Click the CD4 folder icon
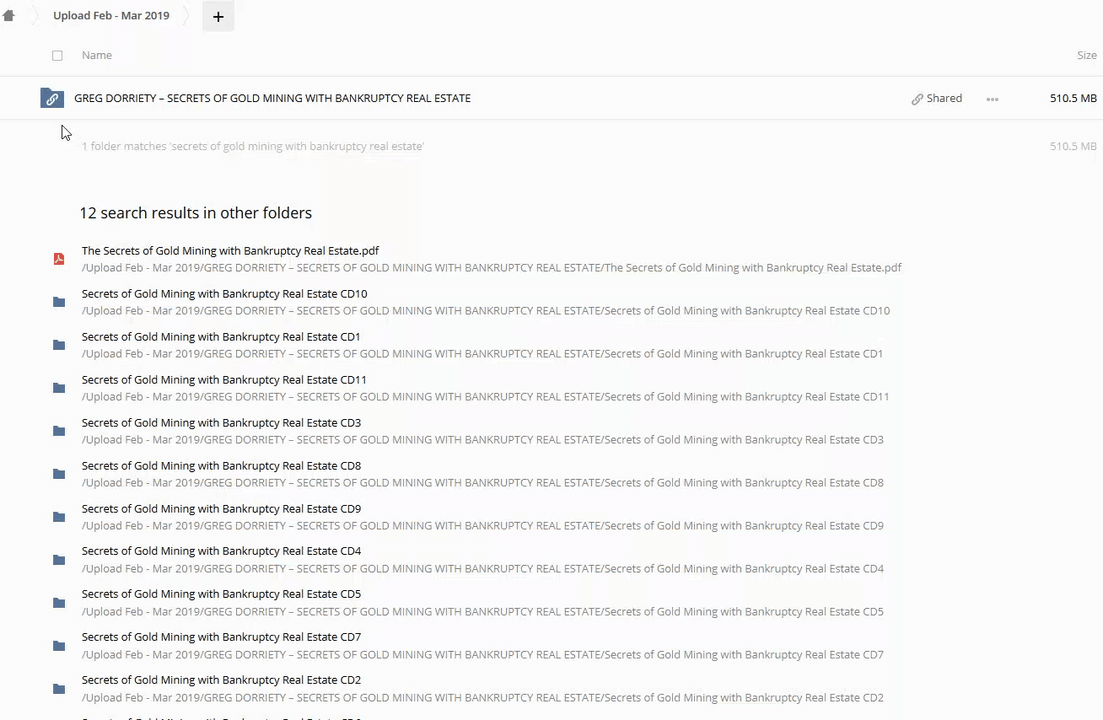Screen dimensions: 1103x720 coord(59,560)
